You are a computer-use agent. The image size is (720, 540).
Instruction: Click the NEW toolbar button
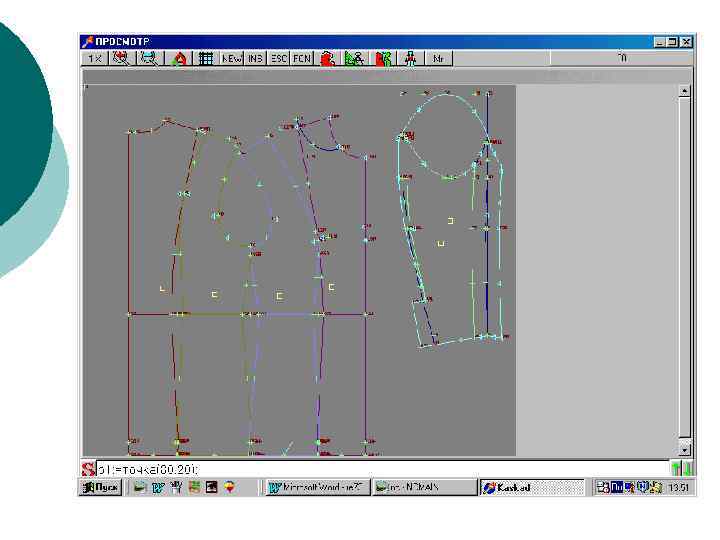[x=231, y=58]
